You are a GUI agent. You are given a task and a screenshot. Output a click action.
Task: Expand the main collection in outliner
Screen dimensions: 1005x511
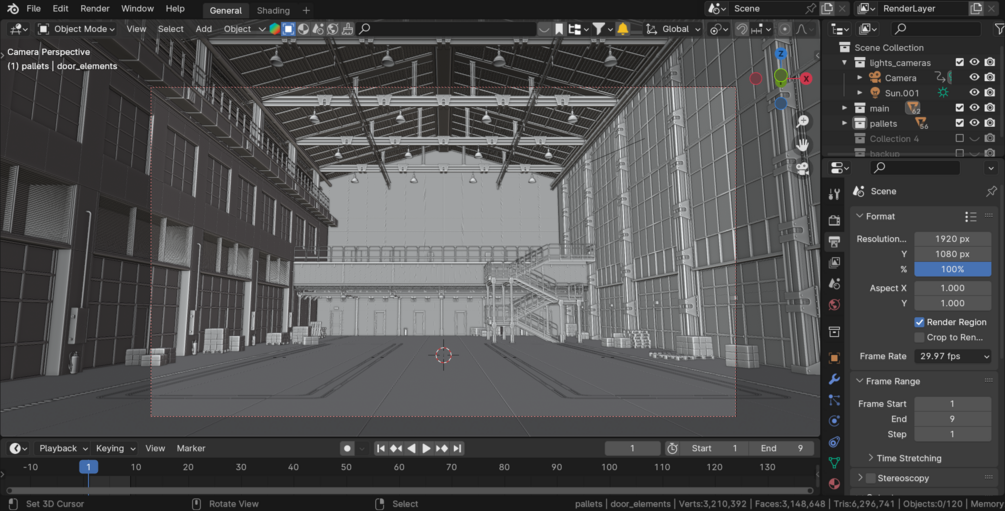[844, 108]
